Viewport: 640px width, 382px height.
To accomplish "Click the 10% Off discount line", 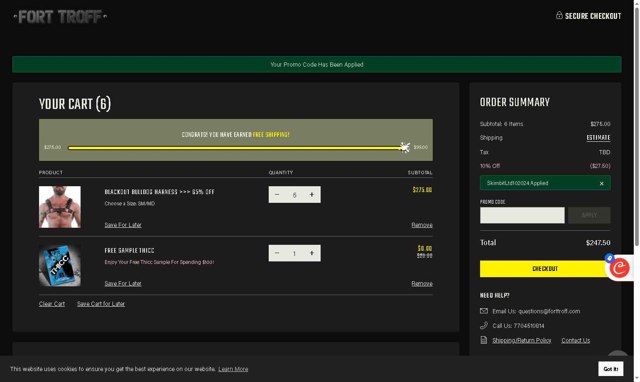I will [x=545, y=166].
